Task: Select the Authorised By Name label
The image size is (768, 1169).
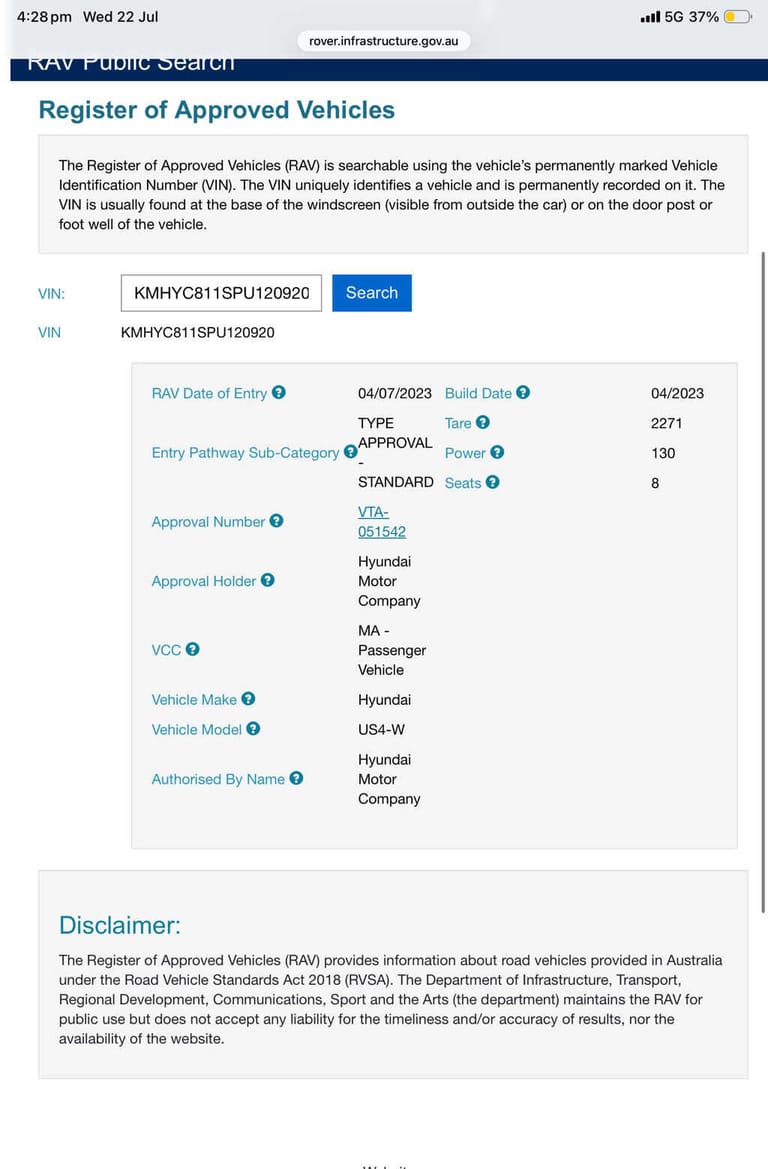Action: (x=218, y=778)
